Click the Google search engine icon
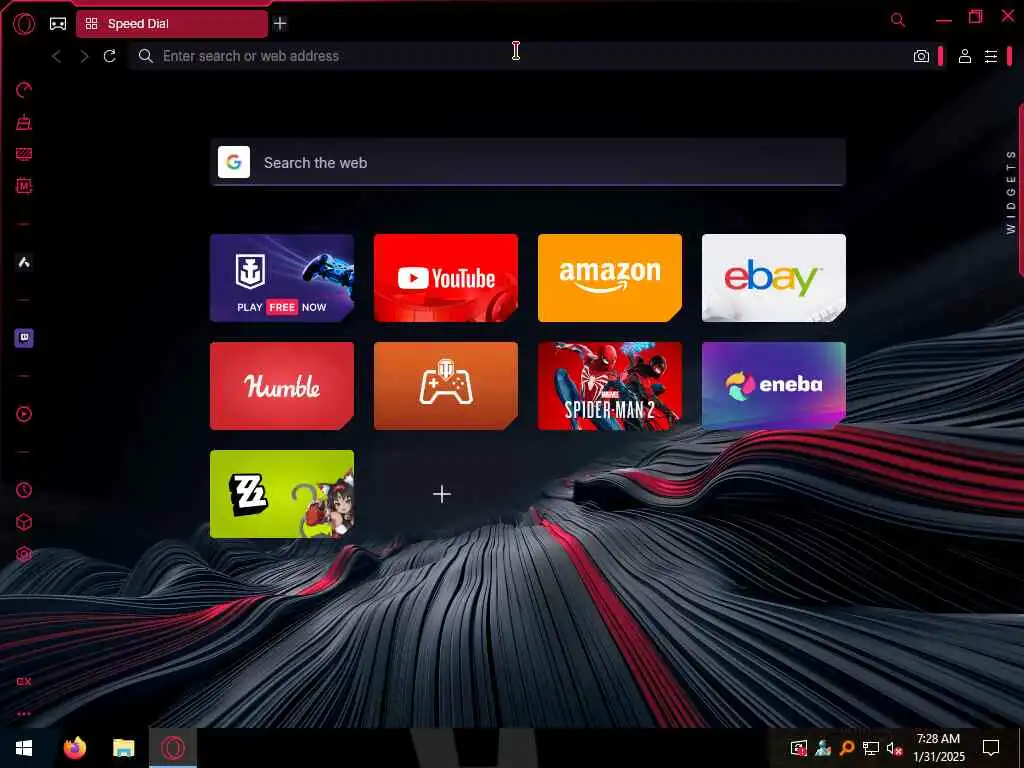The width and height of the screenshot is (1024, 768). (234, 162)
